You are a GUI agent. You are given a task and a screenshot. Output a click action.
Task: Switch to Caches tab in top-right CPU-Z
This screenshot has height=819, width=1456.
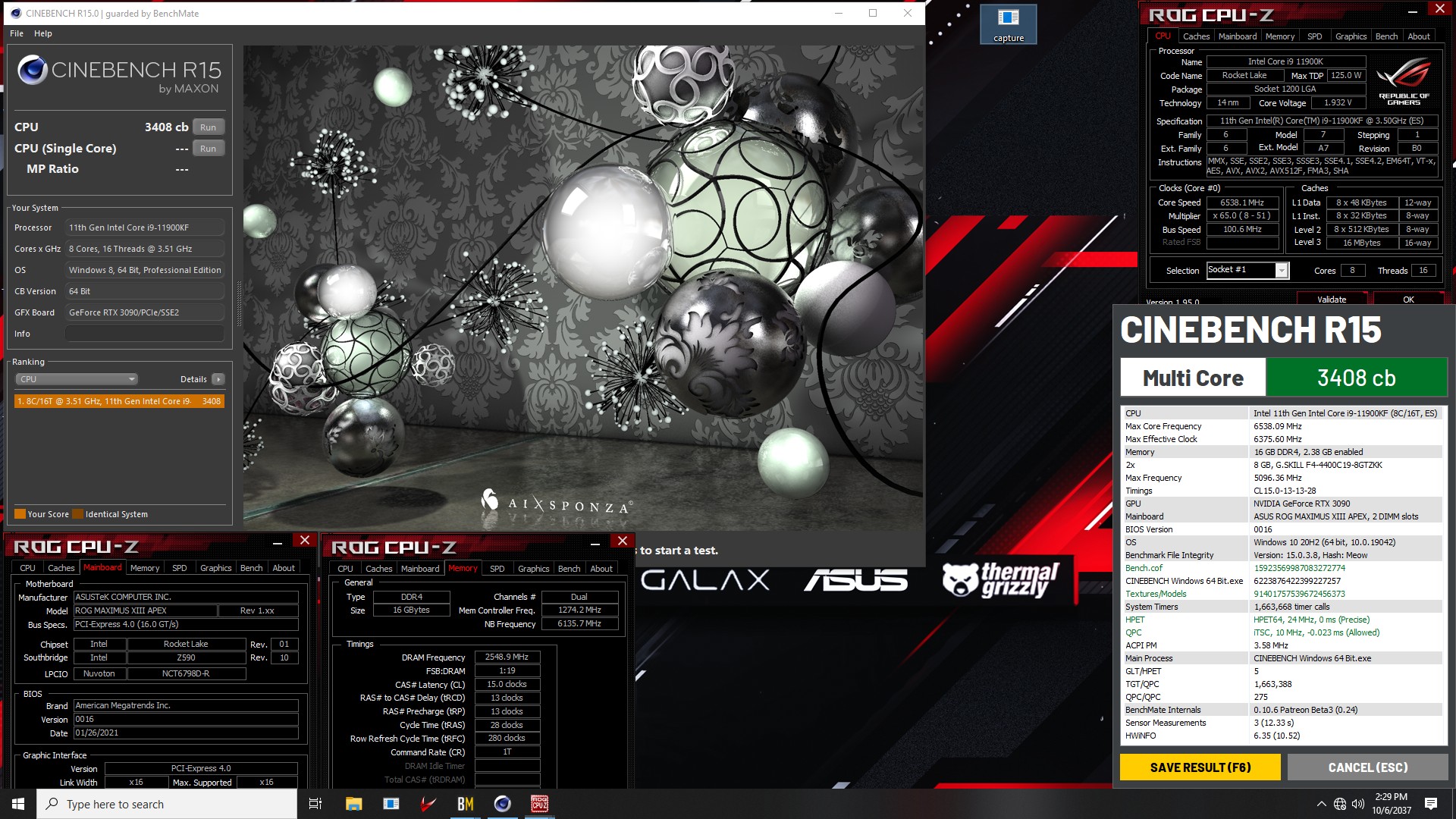click(1196, 36)
